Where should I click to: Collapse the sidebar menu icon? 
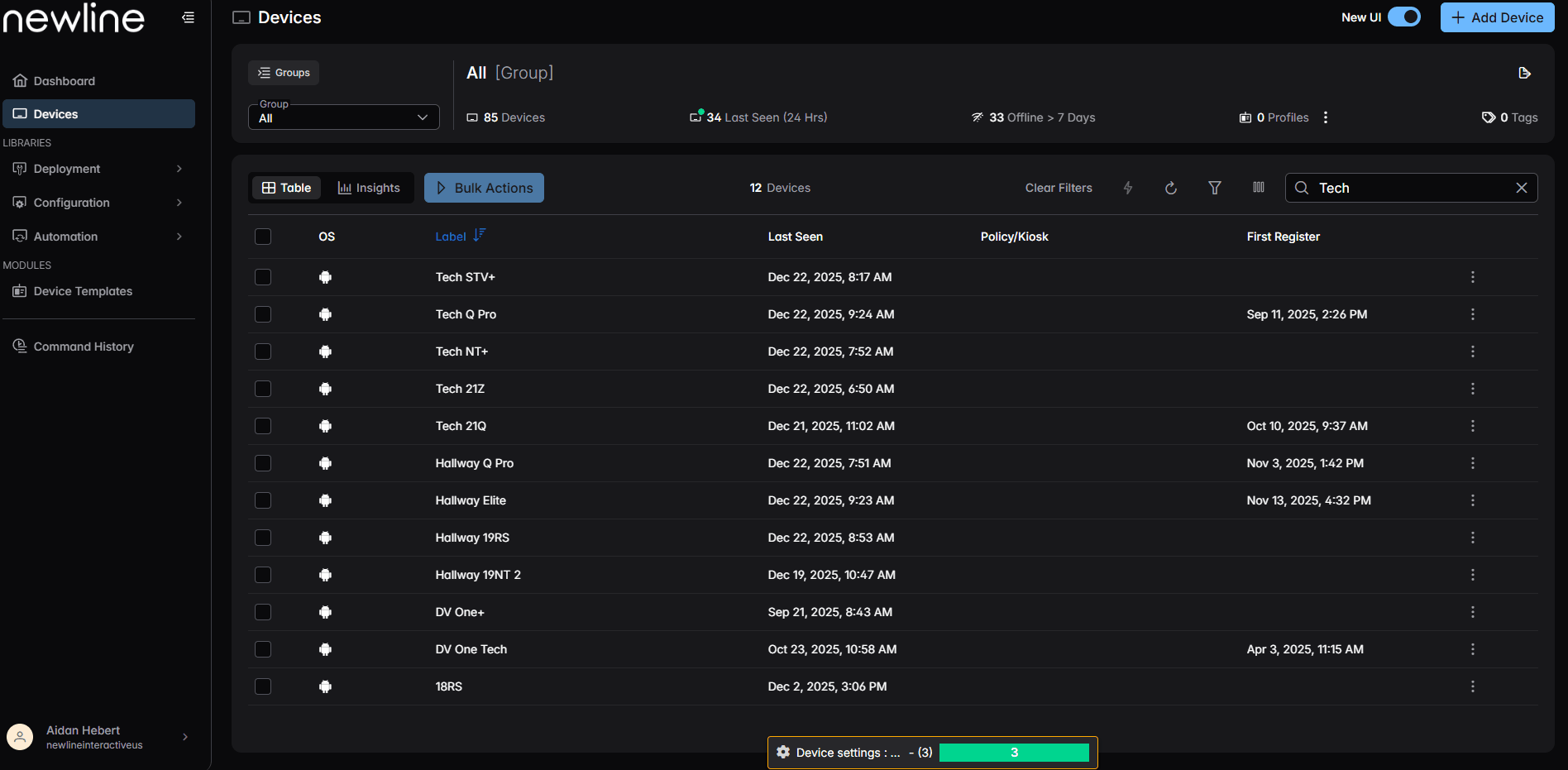pos(189,17)
